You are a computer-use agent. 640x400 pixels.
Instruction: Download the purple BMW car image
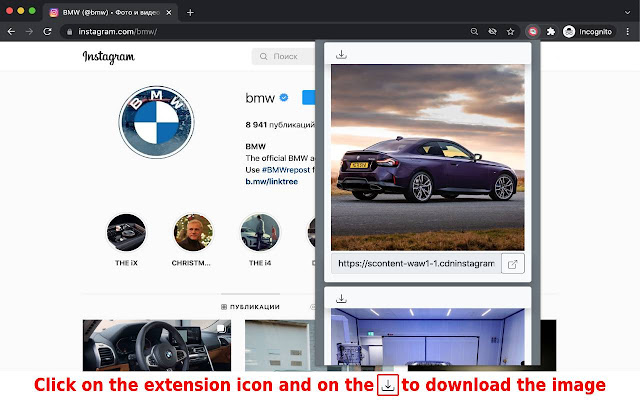click(341, 54)
